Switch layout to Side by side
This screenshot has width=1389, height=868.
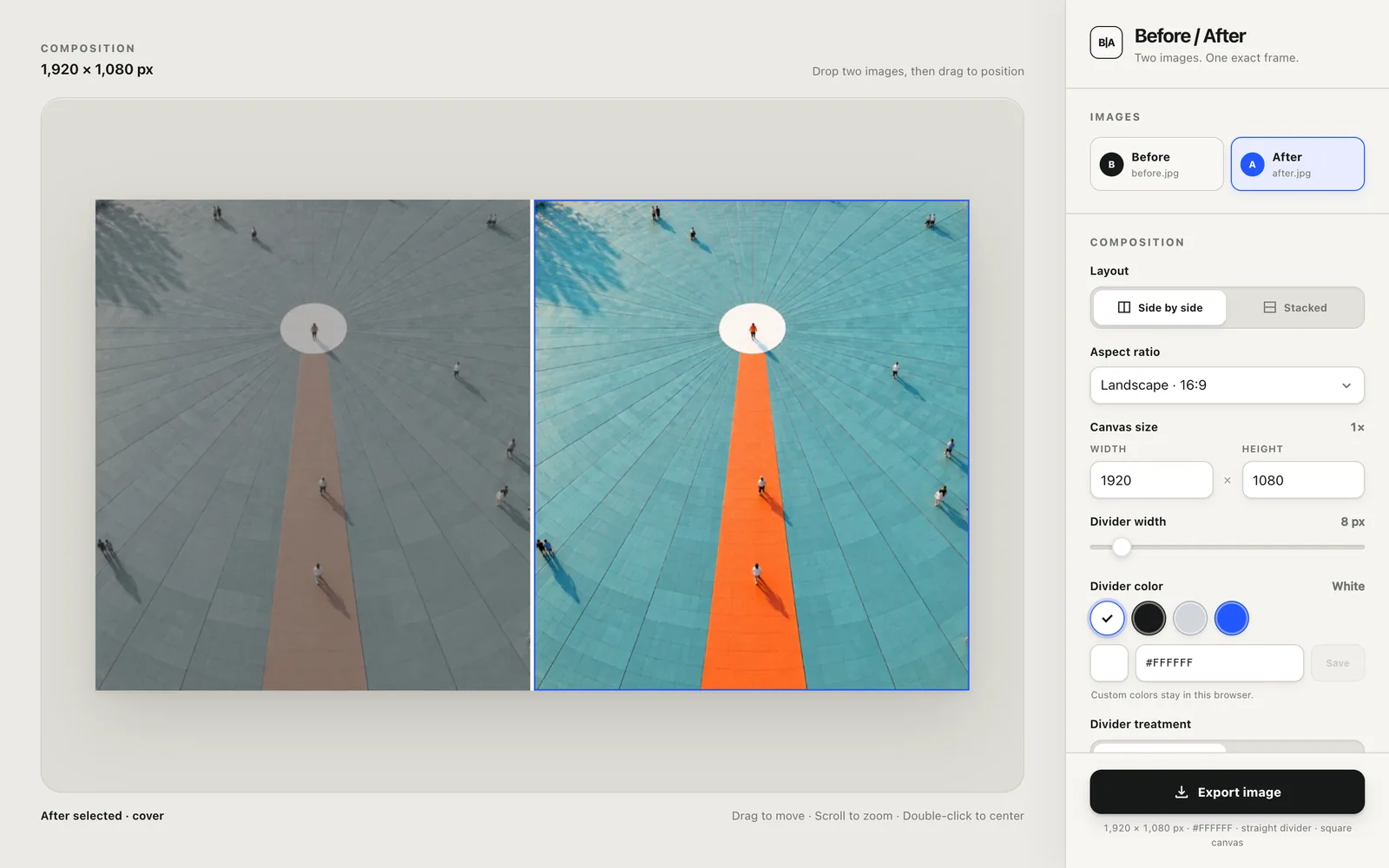[x=1160, y=307]
